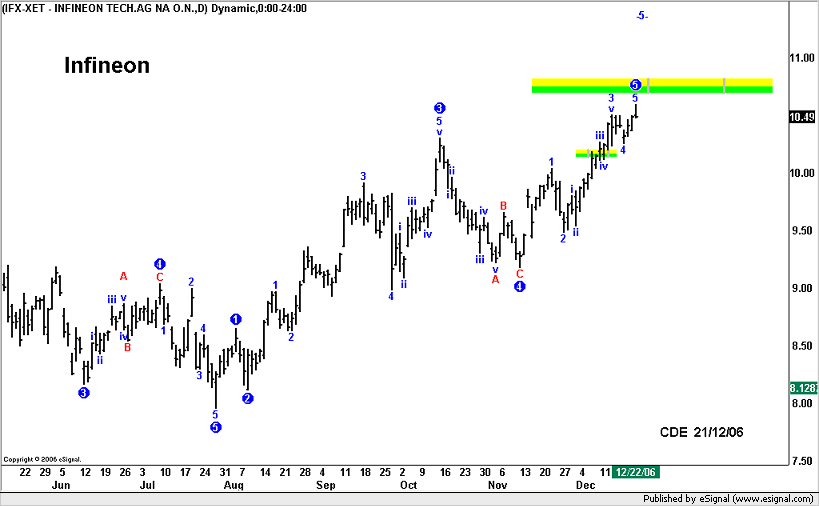This screenshot has width=819, height=506.
Task: Select the circled 4 marker above red C in July
Action: tap(159, 264)
